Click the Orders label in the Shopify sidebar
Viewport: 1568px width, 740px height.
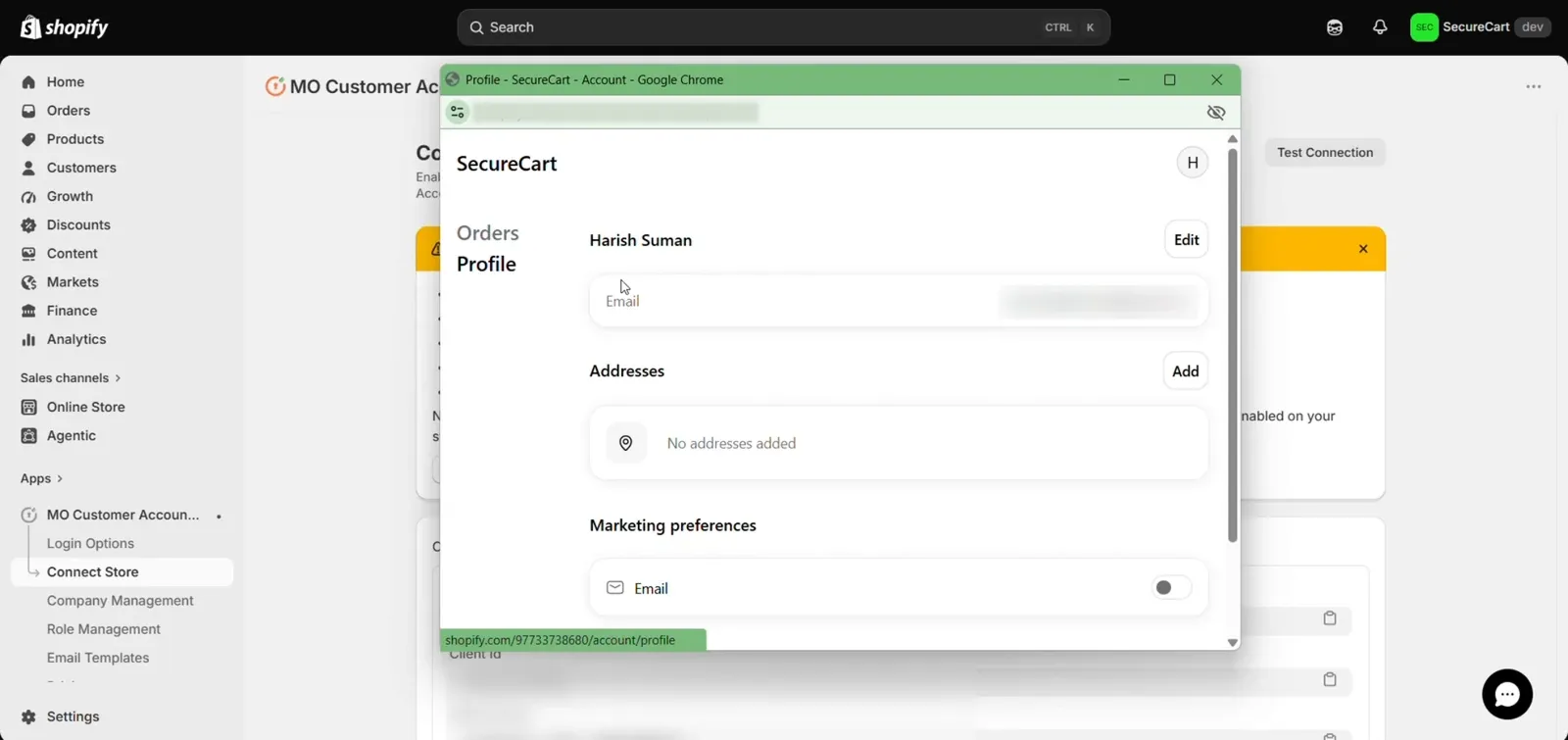click(69, 111)
